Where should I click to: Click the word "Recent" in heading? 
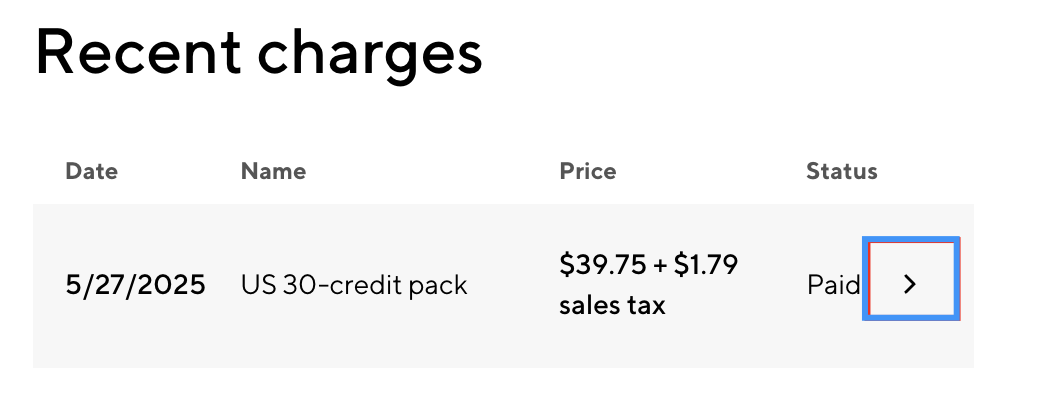138,50
